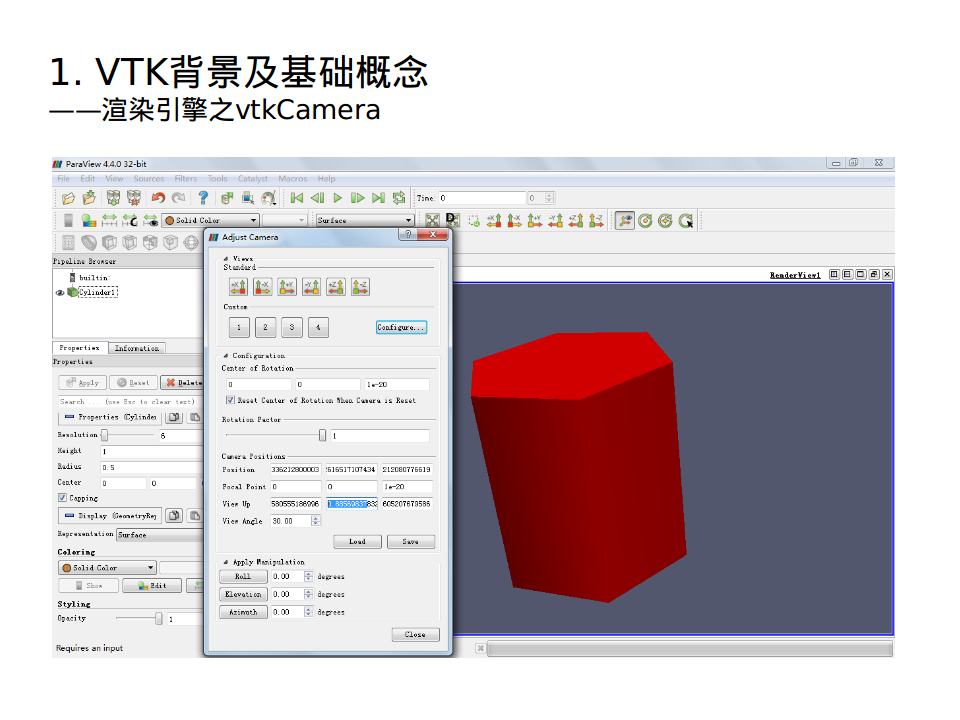Click the Reset Camera toolbar icon
The image size is (960, 720).
(x=432, y=220)
